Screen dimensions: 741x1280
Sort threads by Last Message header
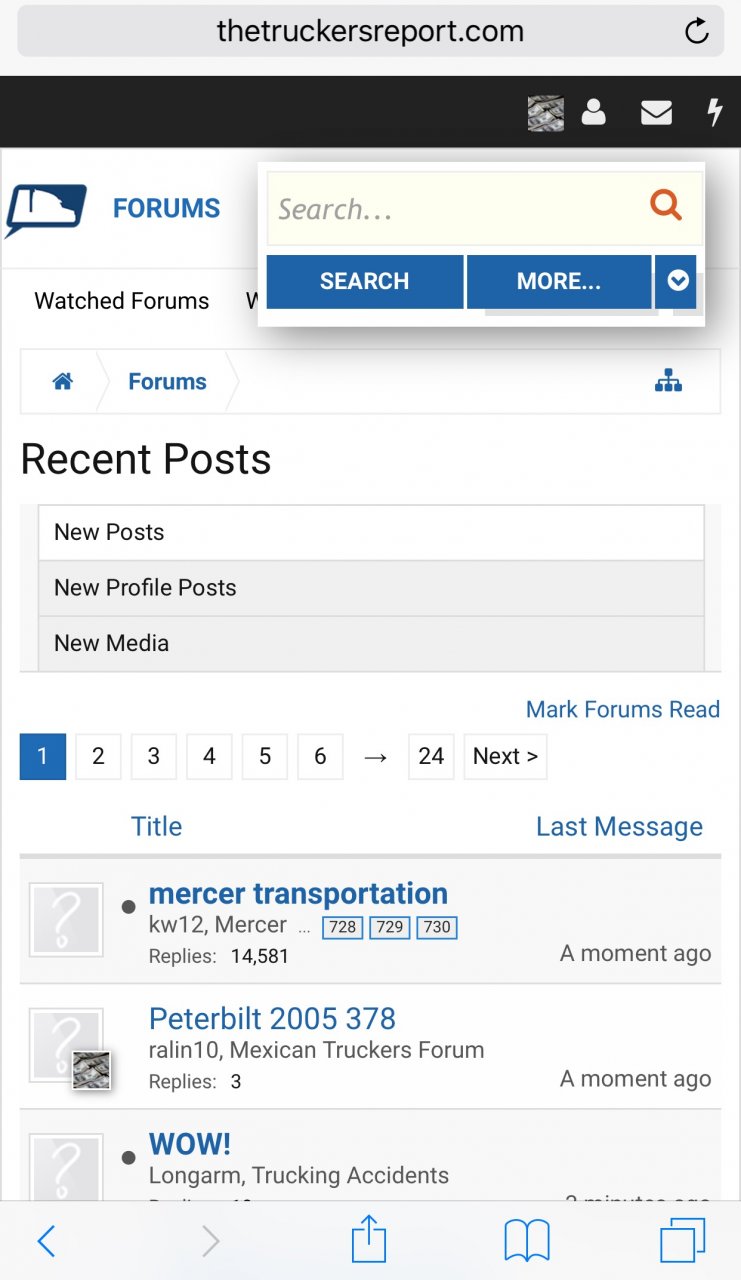(619, 826)
